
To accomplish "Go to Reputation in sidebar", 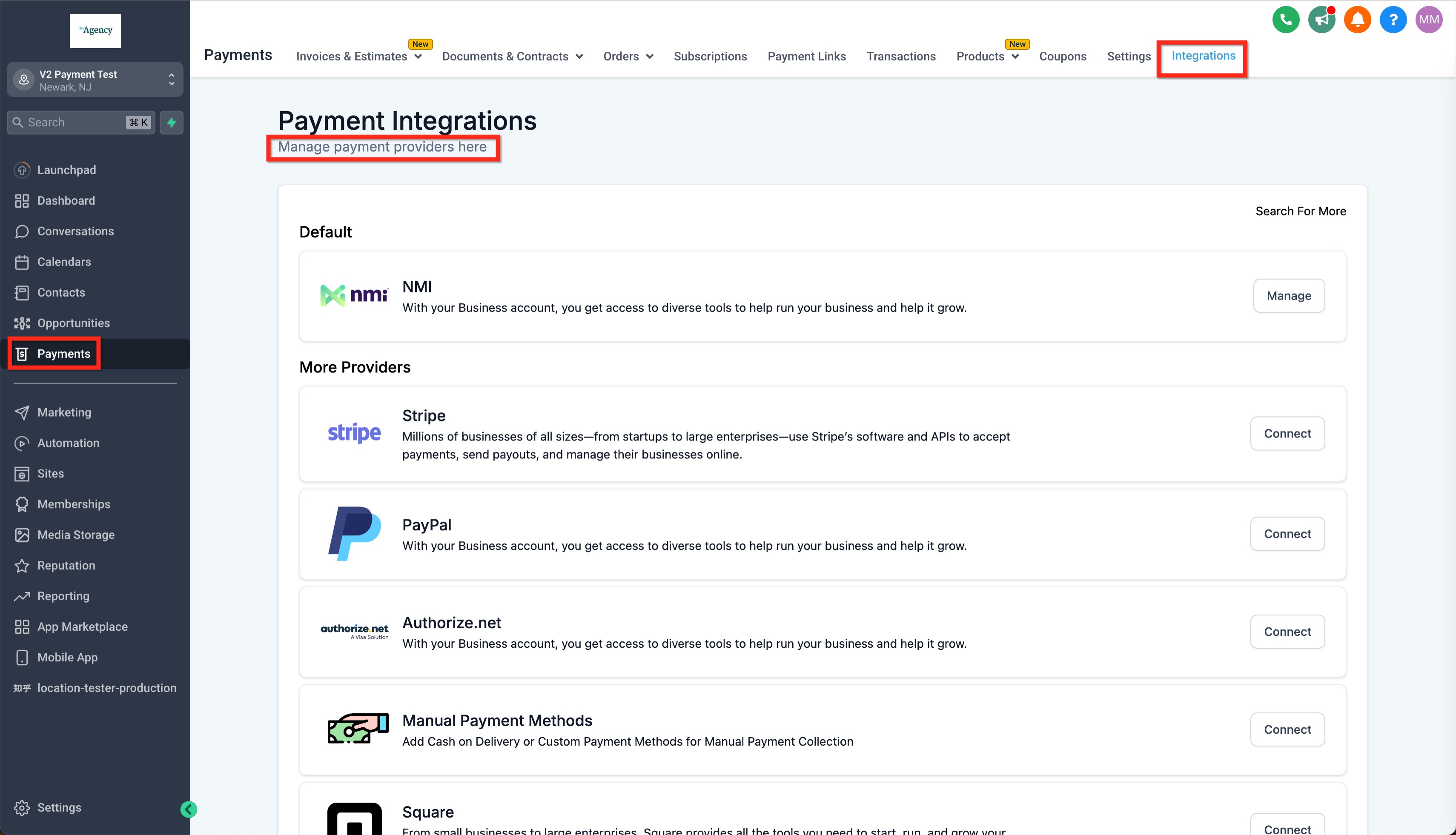I will click(x=66, y=566).
